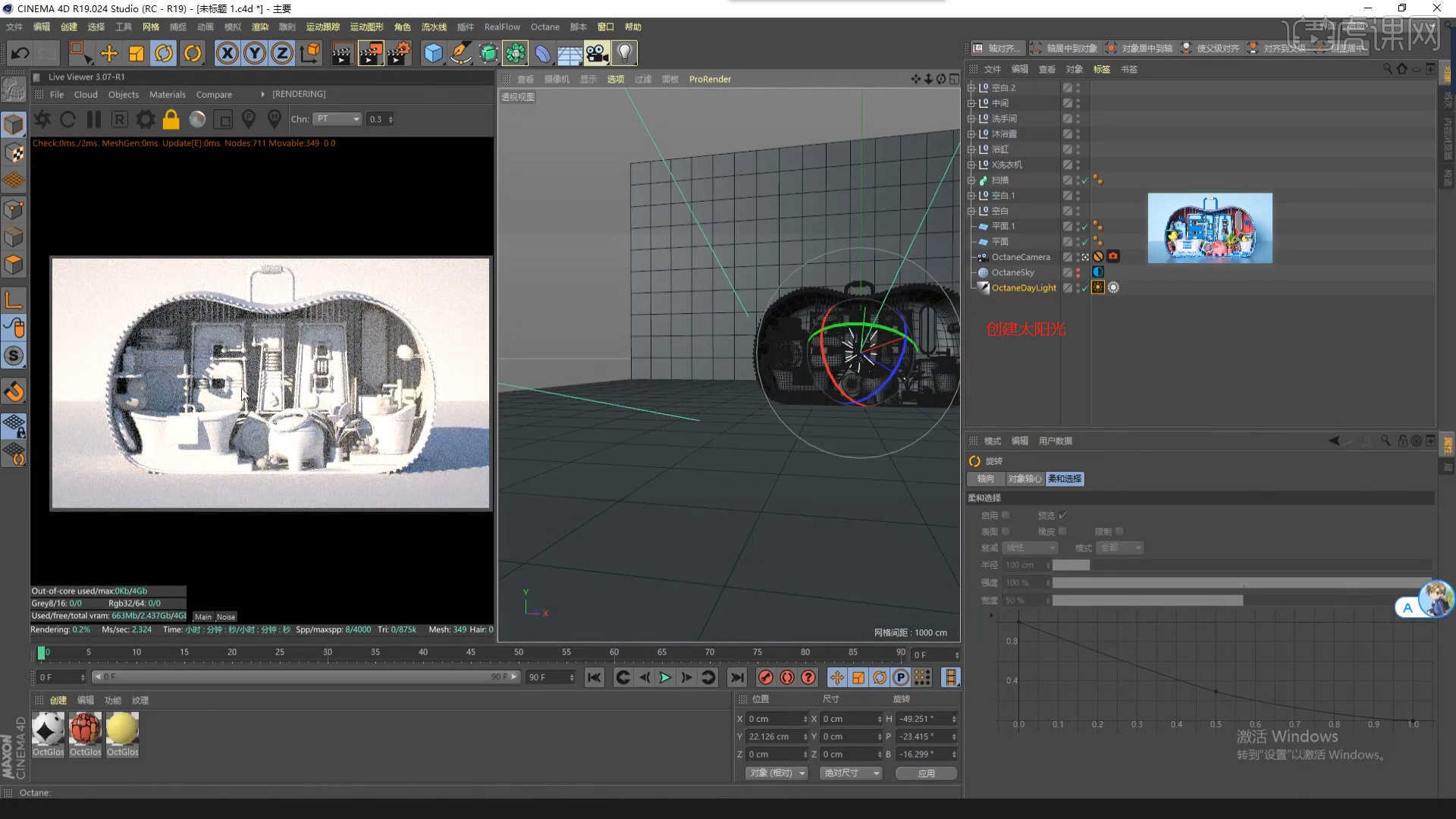Viewport: 1456px width, 819px height.
Task: Select the Rotate tool icon
Action: [x=164, y=53]
